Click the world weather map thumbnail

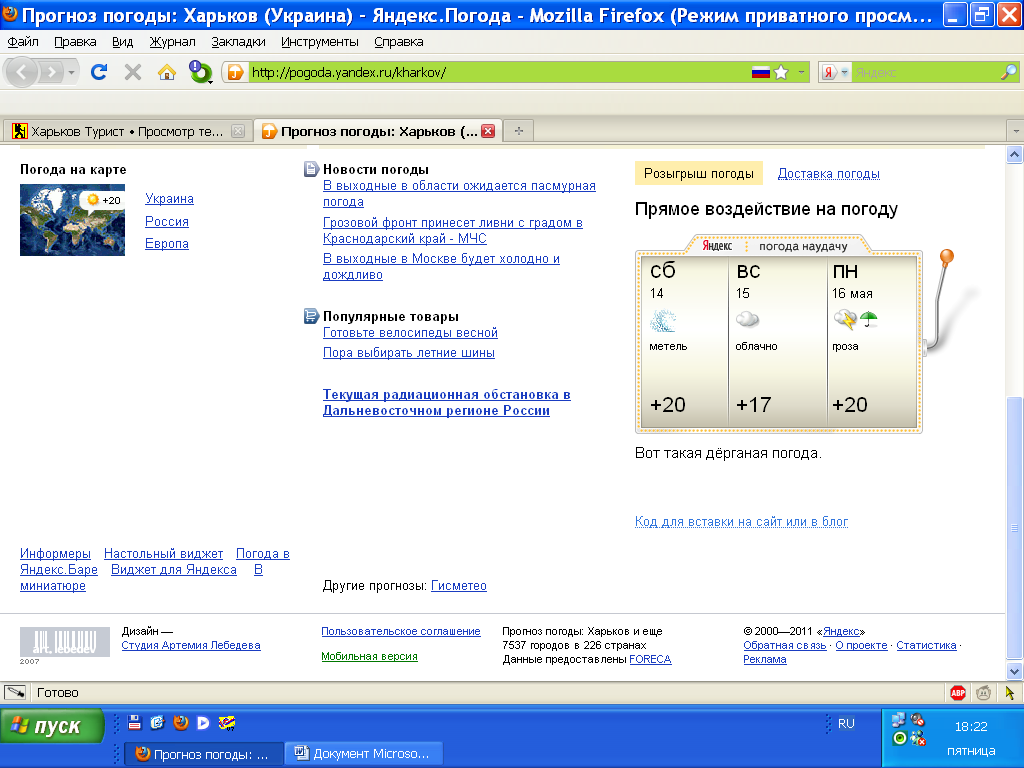72,220
